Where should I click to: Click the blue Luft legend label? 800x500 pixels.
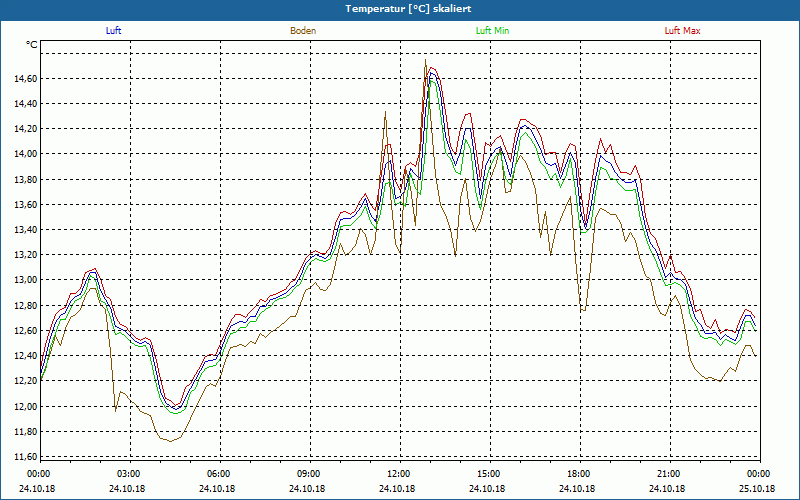(x=113, y=31)
